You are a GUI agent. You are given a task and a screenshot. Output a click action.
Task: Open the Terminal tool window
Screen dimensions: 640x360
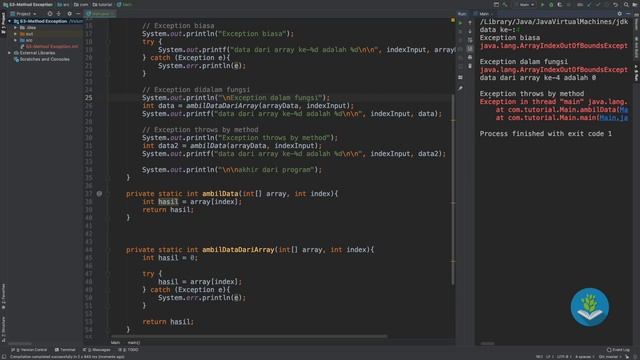(65, 350)
